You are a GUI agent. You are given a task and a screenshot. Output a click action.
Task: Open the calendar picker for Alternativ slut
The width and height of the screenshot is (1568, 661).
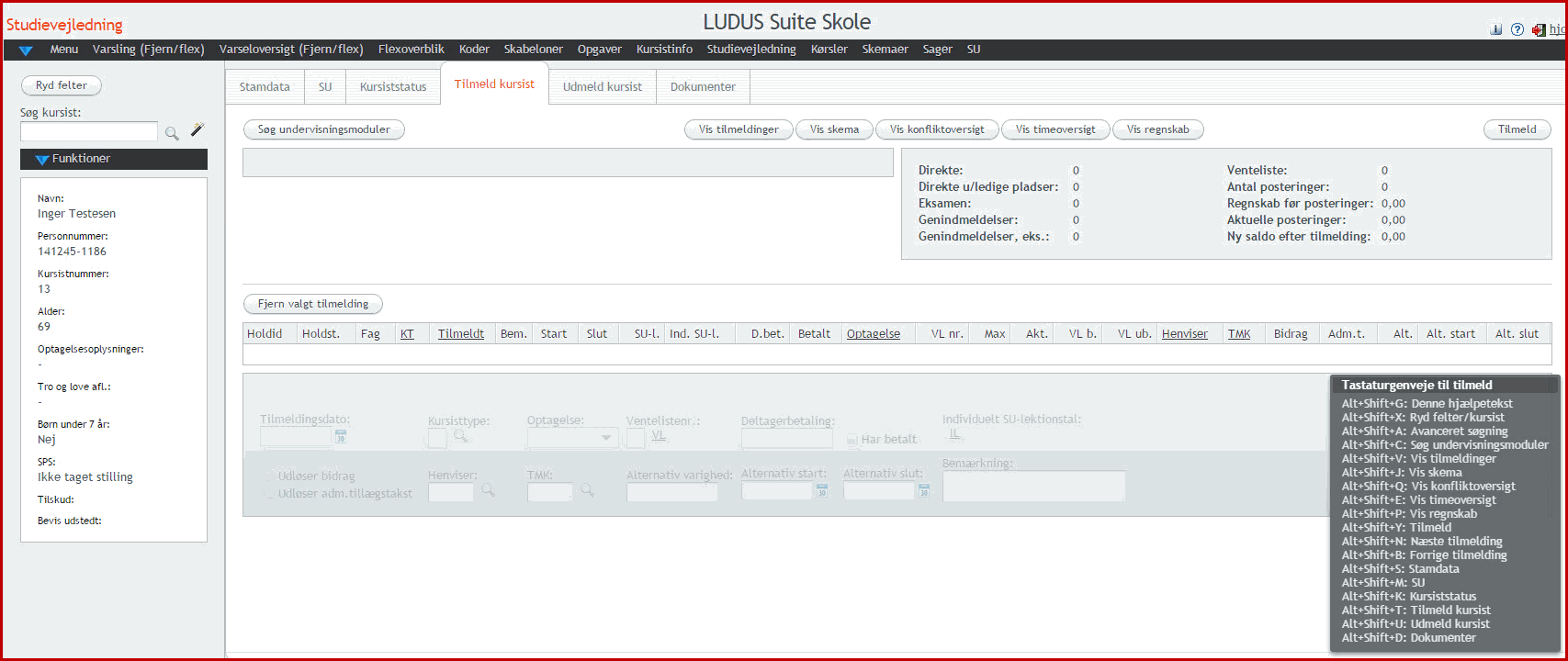click(x=924, y=492)
